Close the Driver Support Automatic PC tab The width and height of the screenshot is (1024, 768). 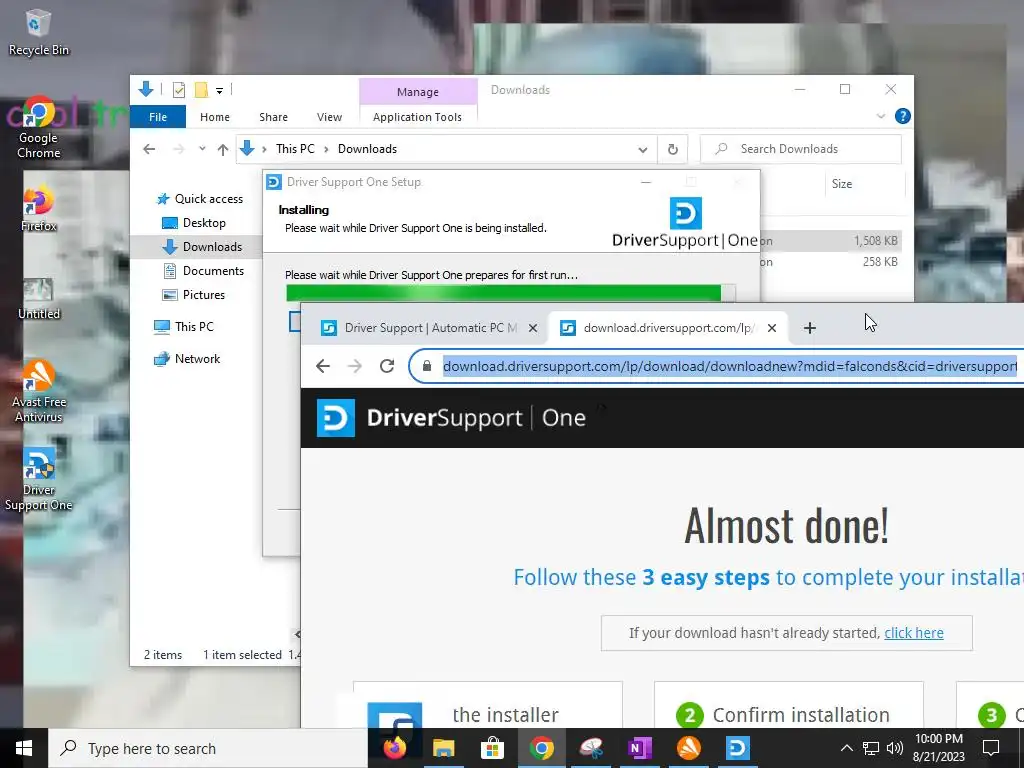point(533,328)
